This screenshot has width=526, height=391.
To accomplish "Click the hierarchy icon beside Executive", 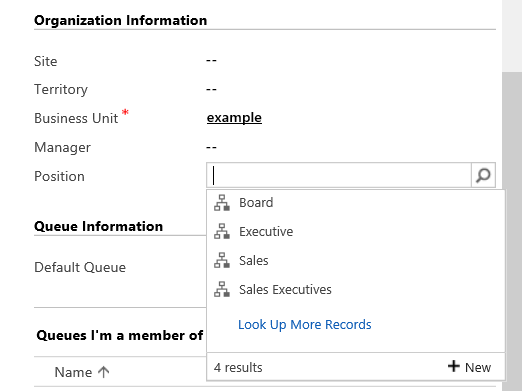I will coord(222,231).
